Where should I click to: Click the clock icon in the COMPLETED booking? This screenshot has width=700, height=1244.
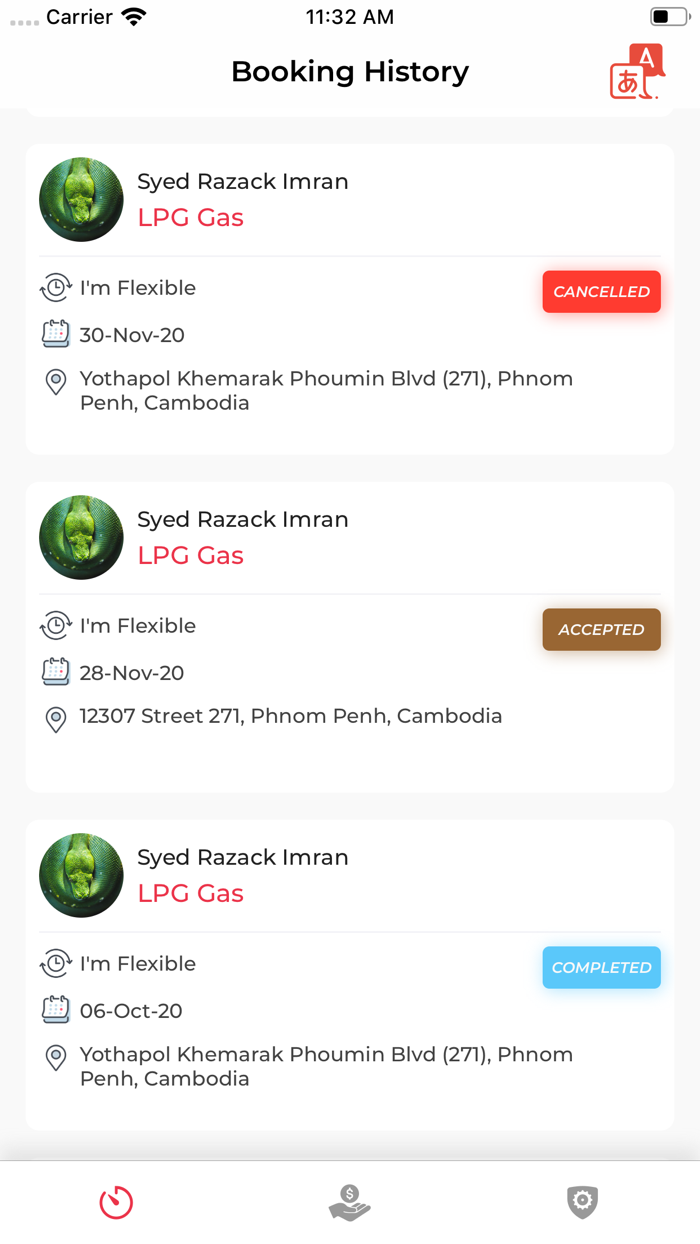click(56, 963)
